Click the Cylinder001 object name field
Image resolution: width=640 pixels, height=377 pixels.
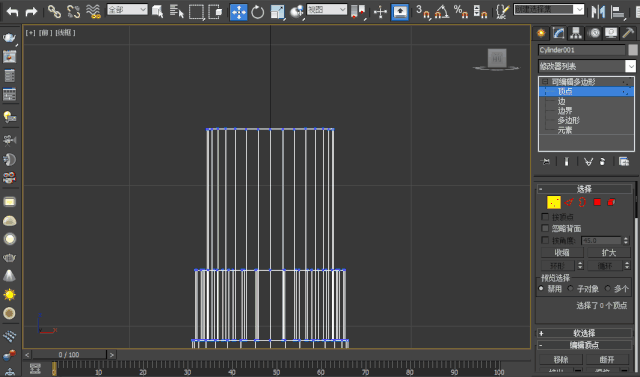(581, 50)
